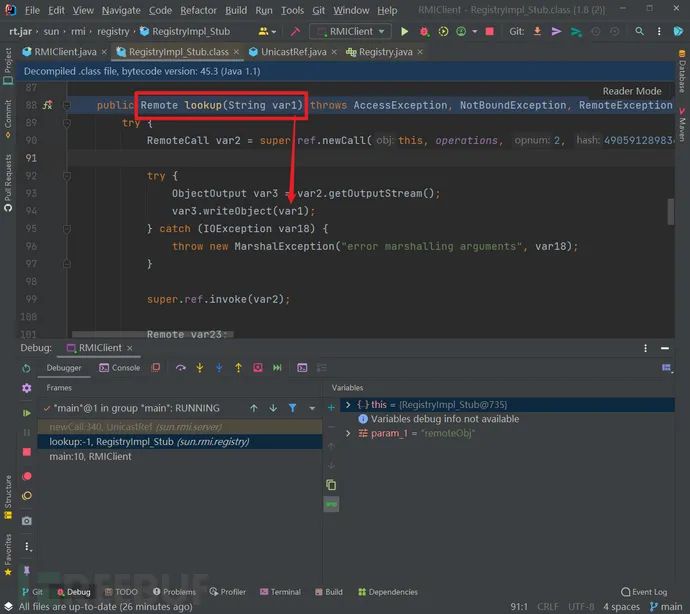
Task: Open the profiler run options dropdown arrow
Action: [x=474, y=31]
